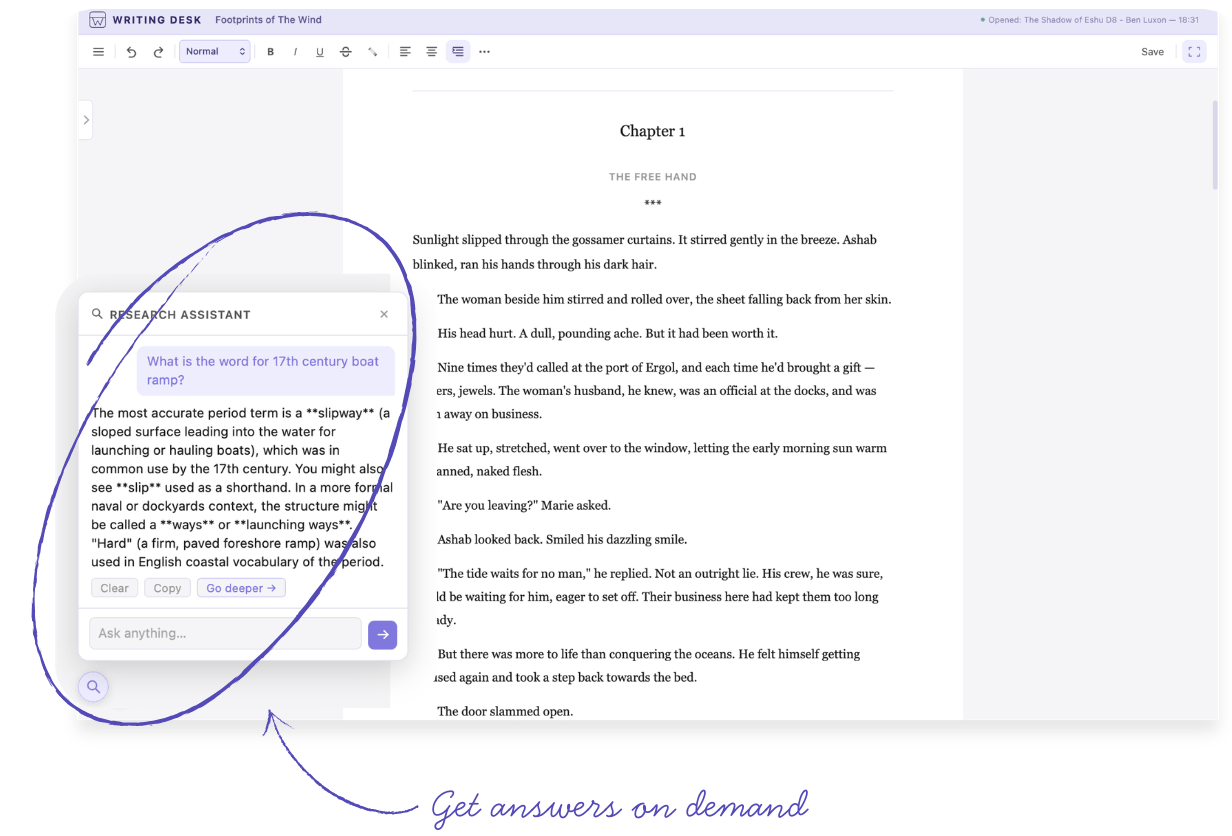Center-align the text

[x=432, y=52]
